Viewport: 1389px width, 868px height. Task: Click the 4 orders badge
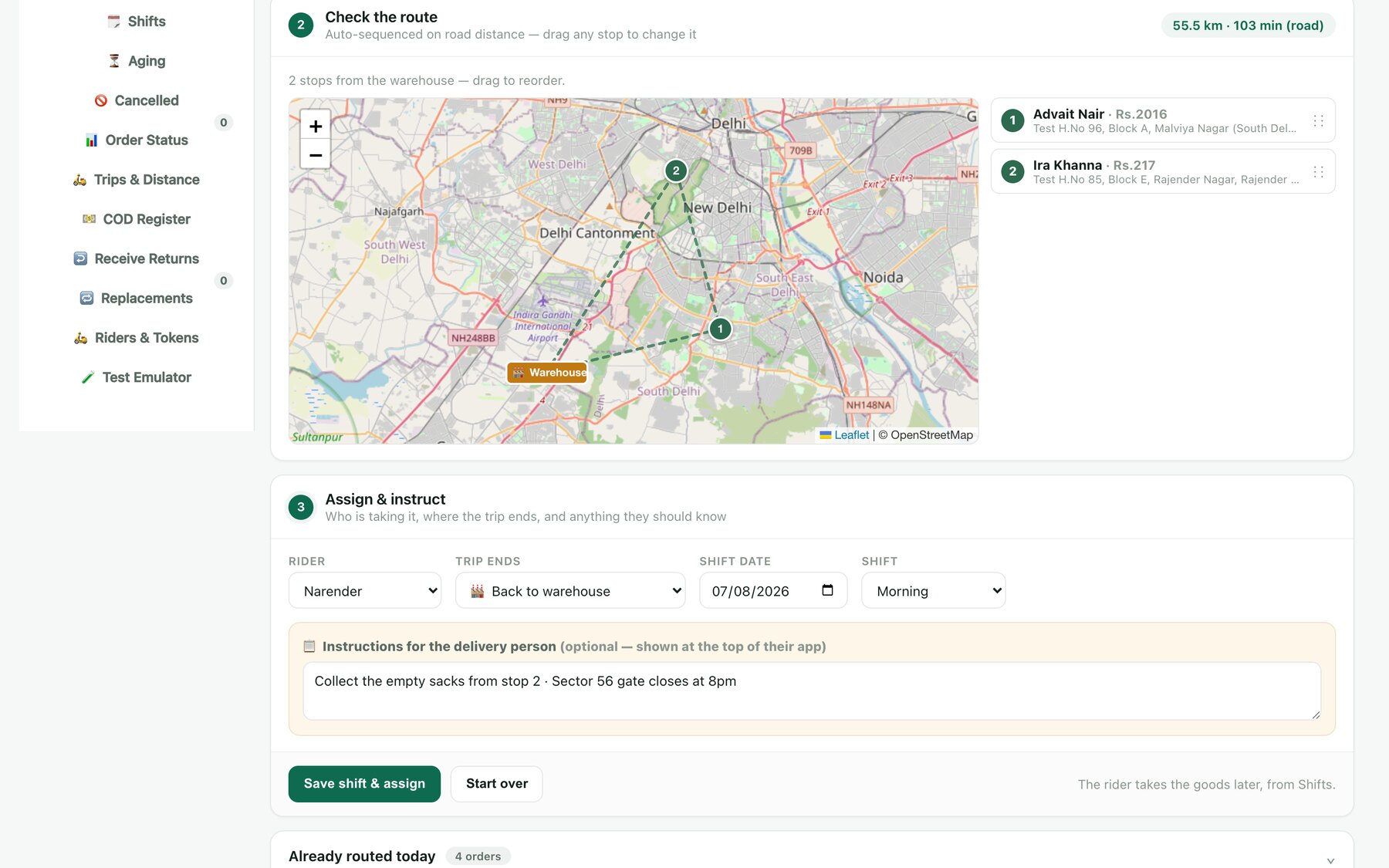click(x=478, y=856)
